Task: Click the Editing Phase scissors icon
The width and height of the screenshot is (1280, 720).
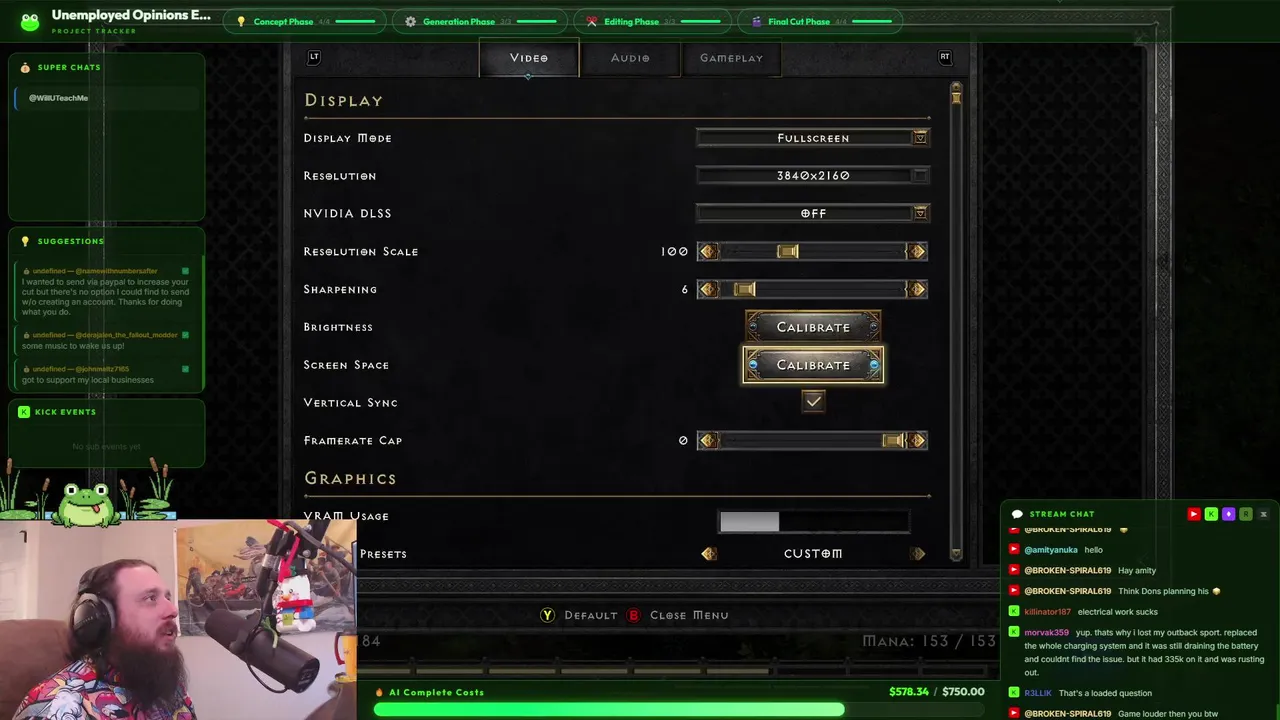Action: coord(592,21)
